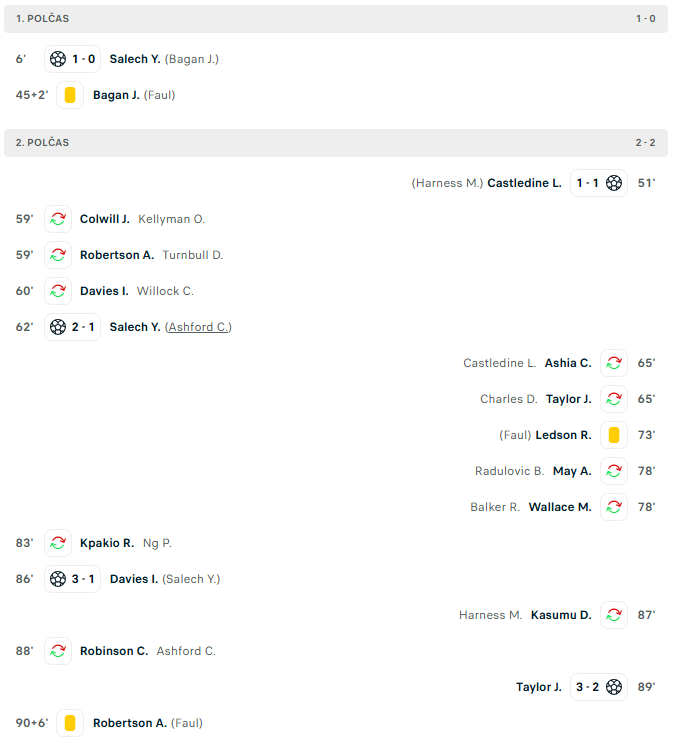Click Bagan J.'s yellow card icon at 45+2'
Screen dimensions: 674x748
tap(70, 95)
